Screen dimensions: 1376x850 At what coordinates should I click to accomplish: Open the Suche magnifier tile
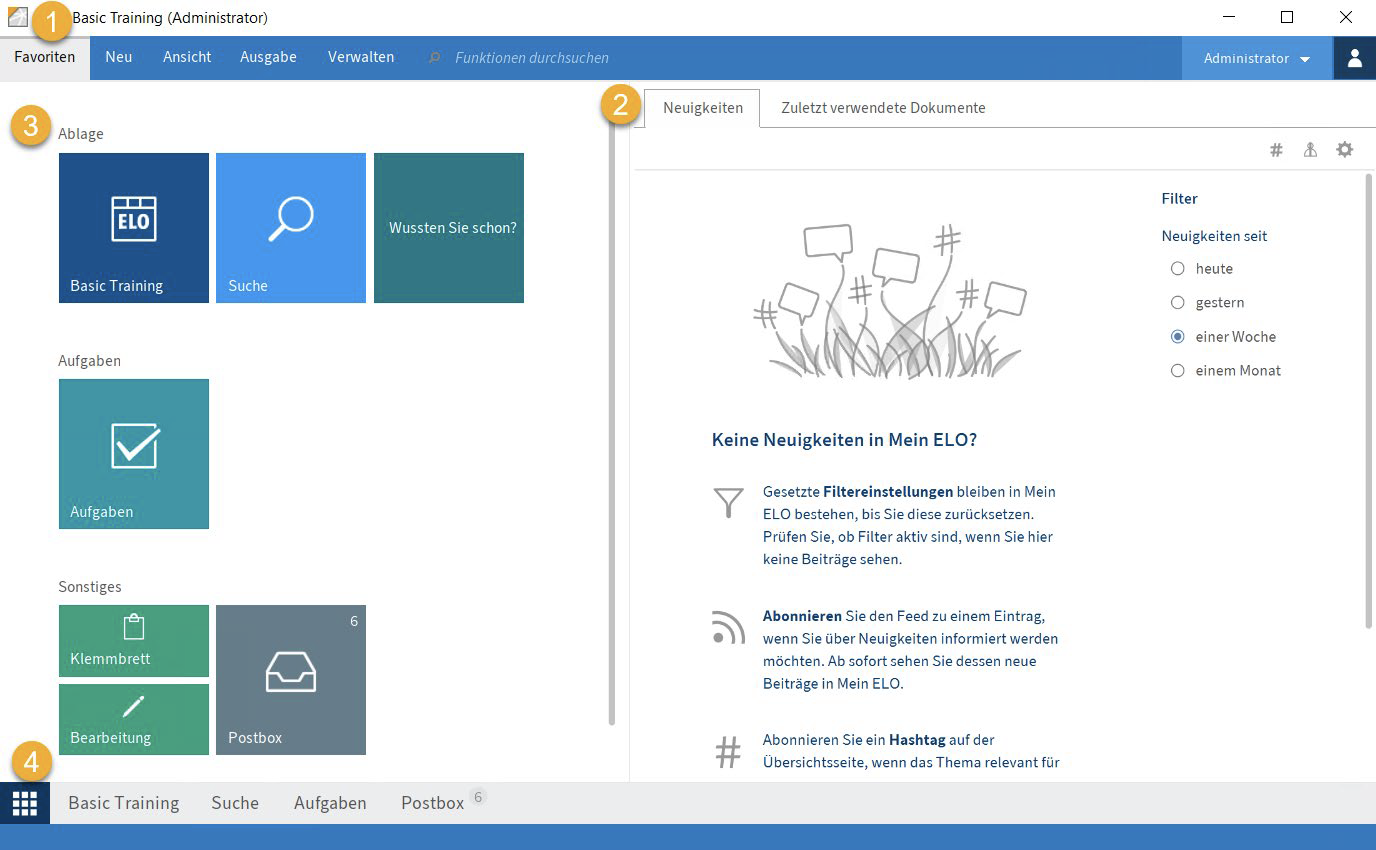290,228
